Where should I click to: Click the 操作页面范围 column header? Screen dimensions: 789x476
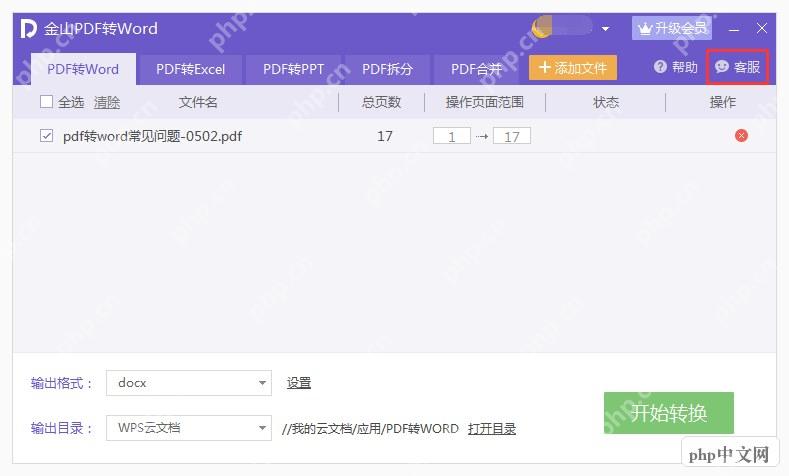click(x=485, y=102)
